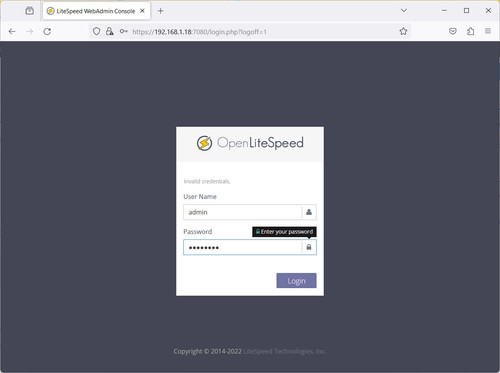Click the user silhouette icon in User Name field
Viewport: 500px width, 373px height.
click(x=309, y=212)
